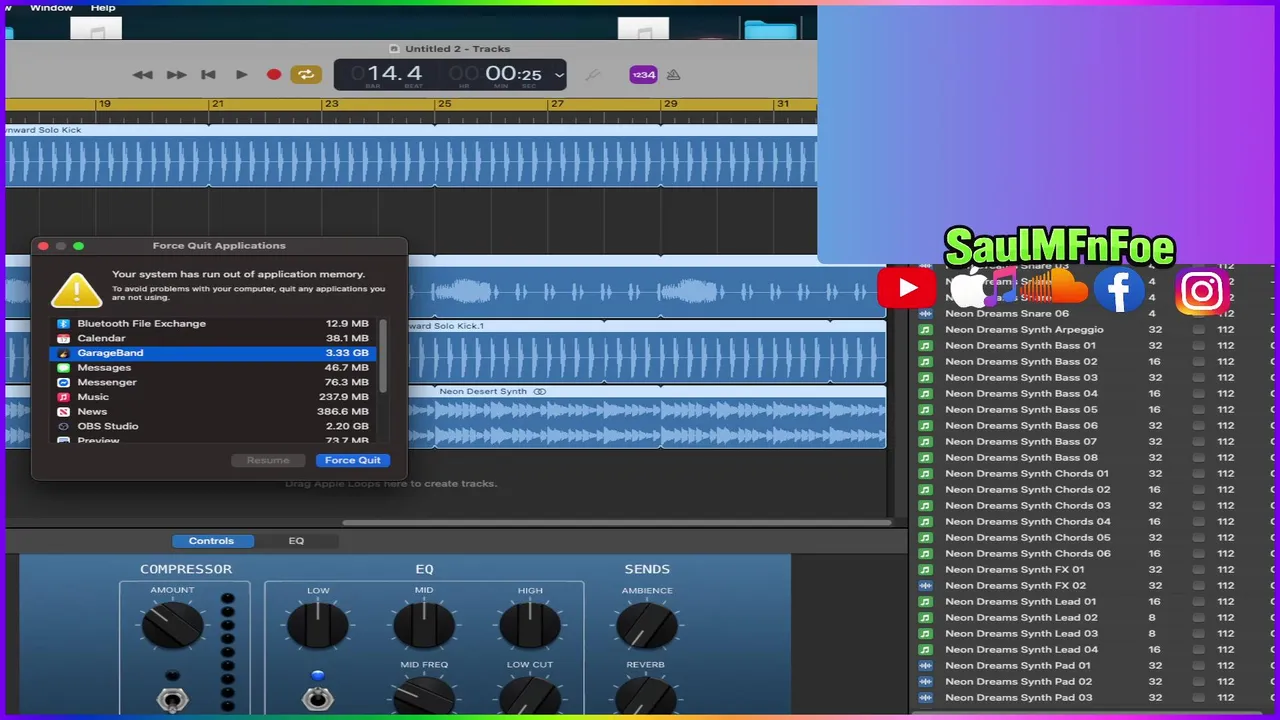Viewport: 1280px width, 720px height.
Task: Select the Calendar app icon in list
Action: pos(63,338)
